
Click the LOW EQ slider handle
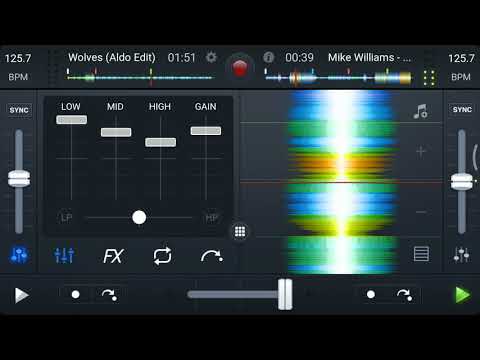[72, 120]
